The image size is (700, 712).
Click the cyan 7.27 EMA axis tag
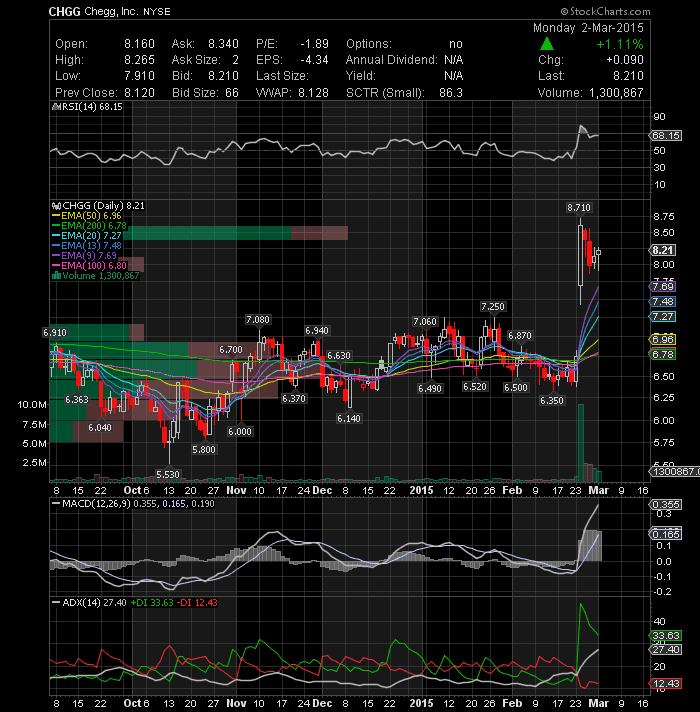point(663,316)
